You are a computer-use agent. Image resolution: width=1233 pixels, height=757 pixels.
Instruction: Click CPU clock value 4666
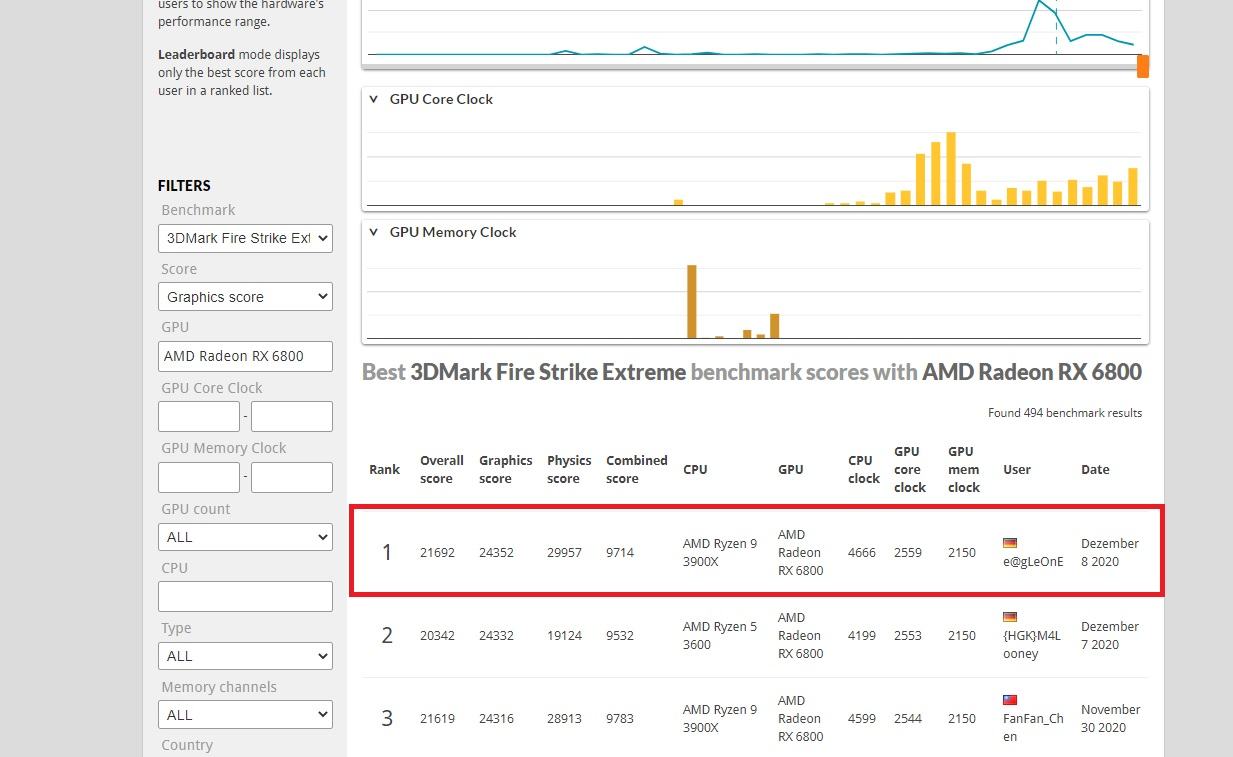tap(862, 552)
